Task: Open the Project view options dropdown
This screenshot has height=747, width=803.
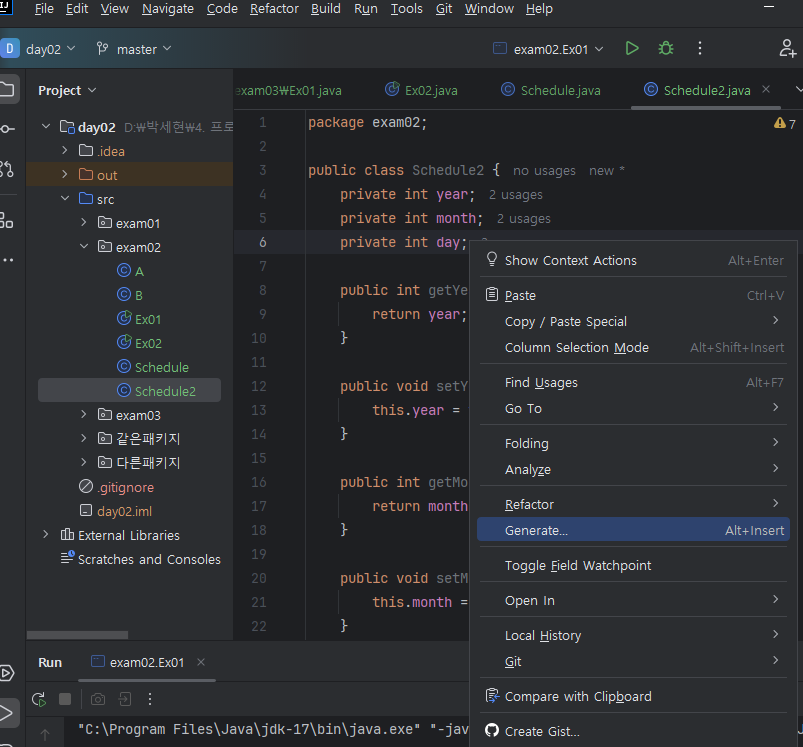Action: pos(67,91)
